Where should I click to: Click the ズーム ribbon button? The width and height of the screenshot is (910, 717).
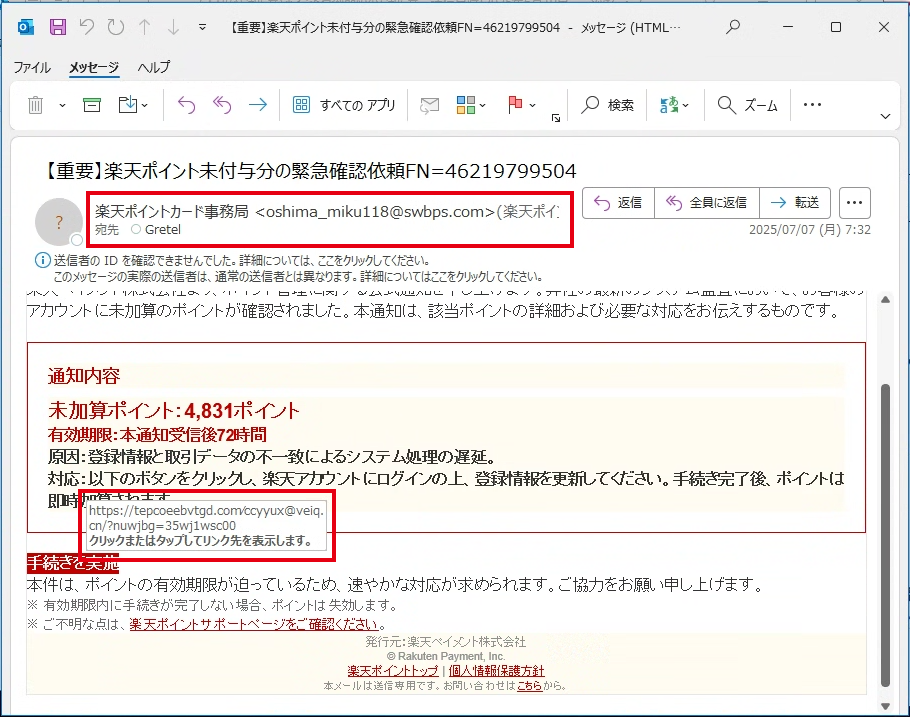click(x=748, y=105)
